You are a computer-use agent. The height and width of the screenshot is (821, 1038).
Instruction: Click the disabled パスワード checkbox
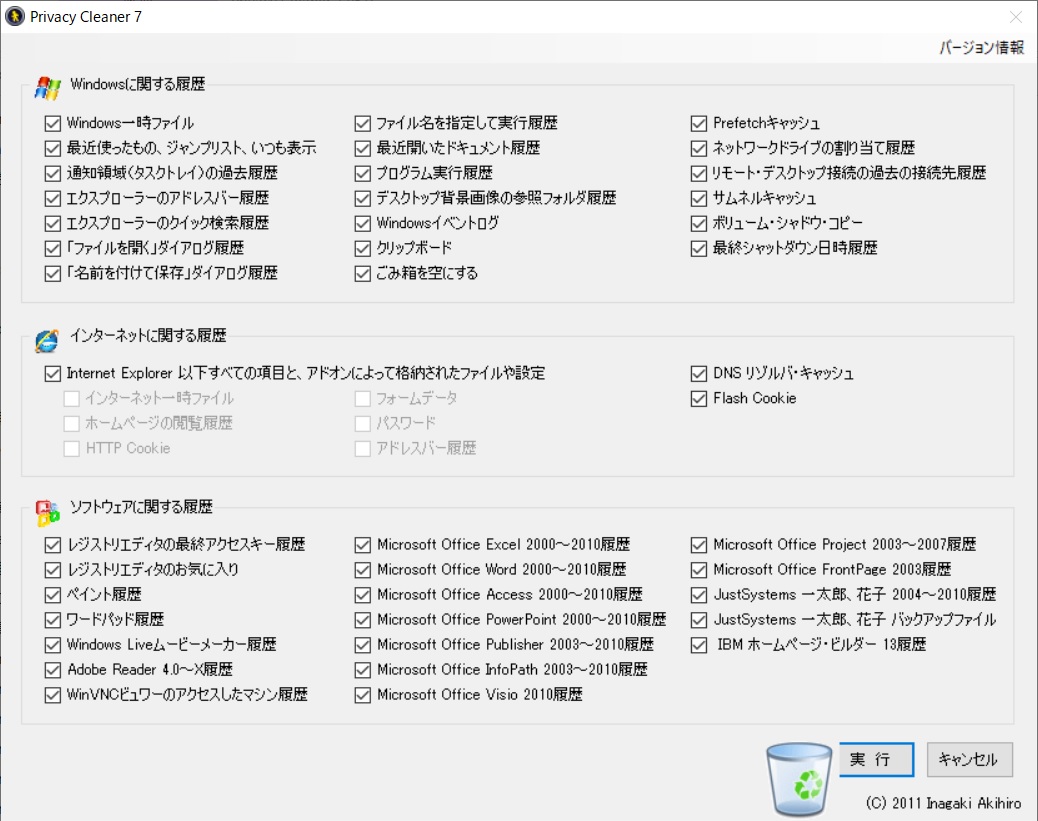click(362, 424)
